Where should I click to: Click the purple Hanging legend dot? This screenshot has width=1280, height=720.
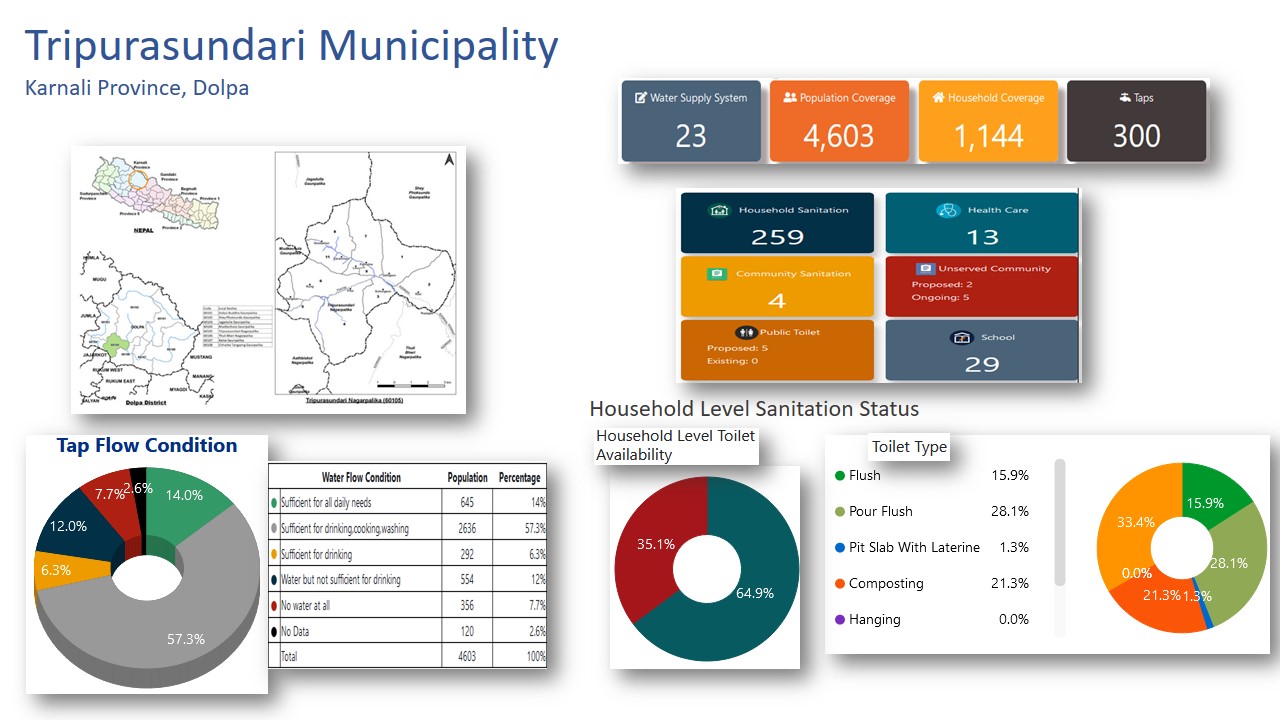pos(840,620)
